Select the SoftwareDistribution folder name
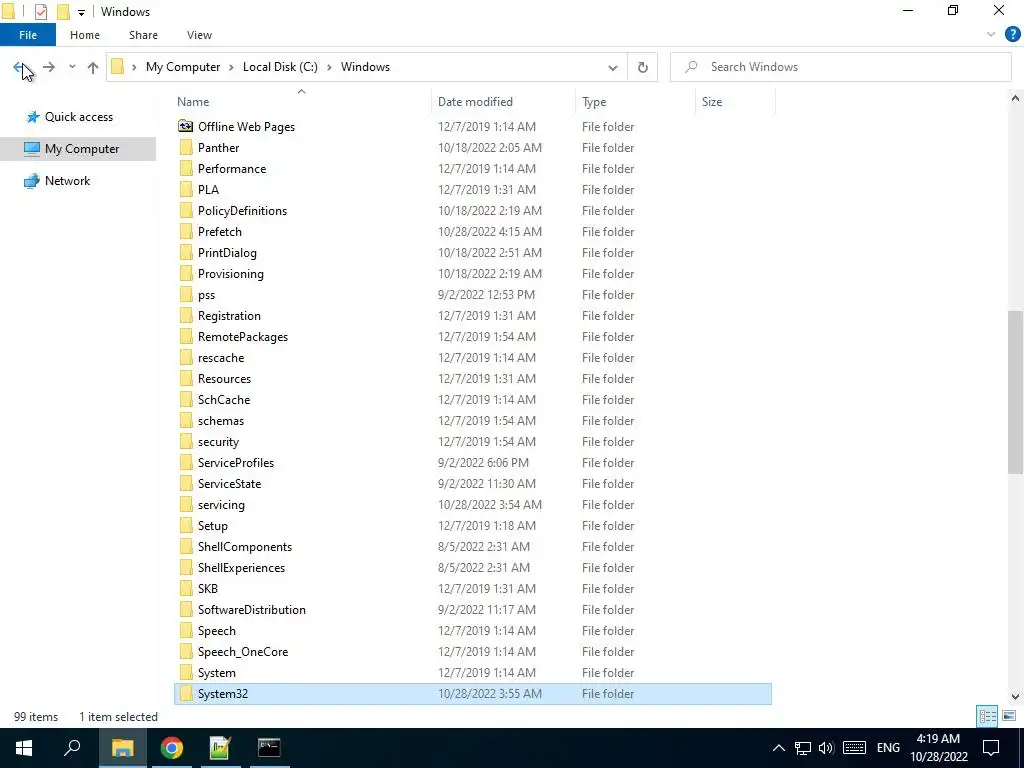This screenshot has height=768, width=1024. 251,610
